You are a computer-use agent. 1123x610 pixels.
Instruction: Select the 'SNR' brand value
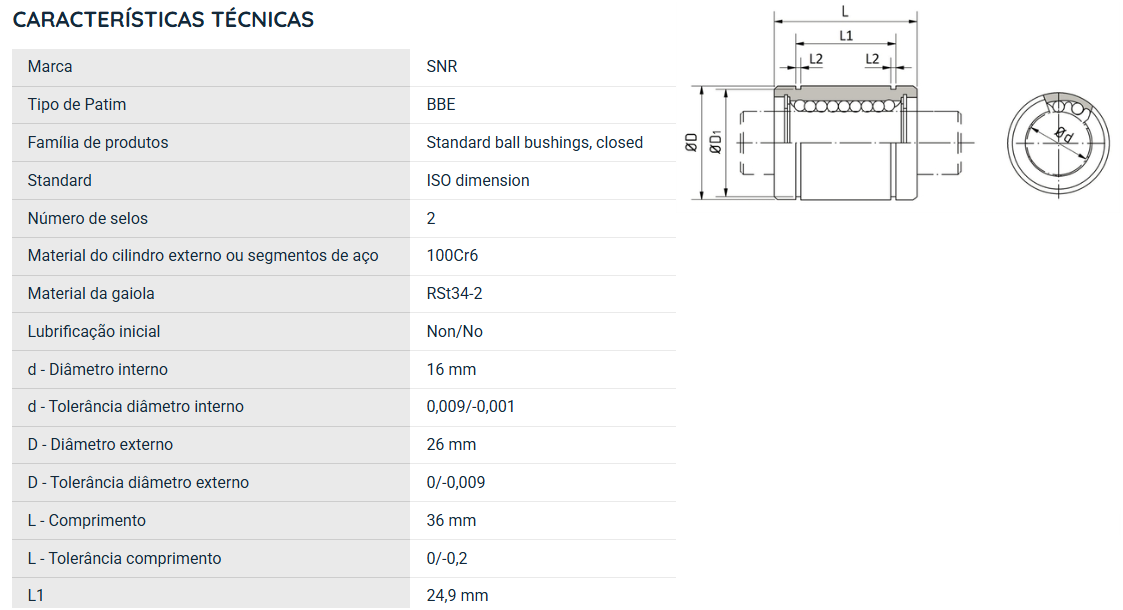coord(442,67)
